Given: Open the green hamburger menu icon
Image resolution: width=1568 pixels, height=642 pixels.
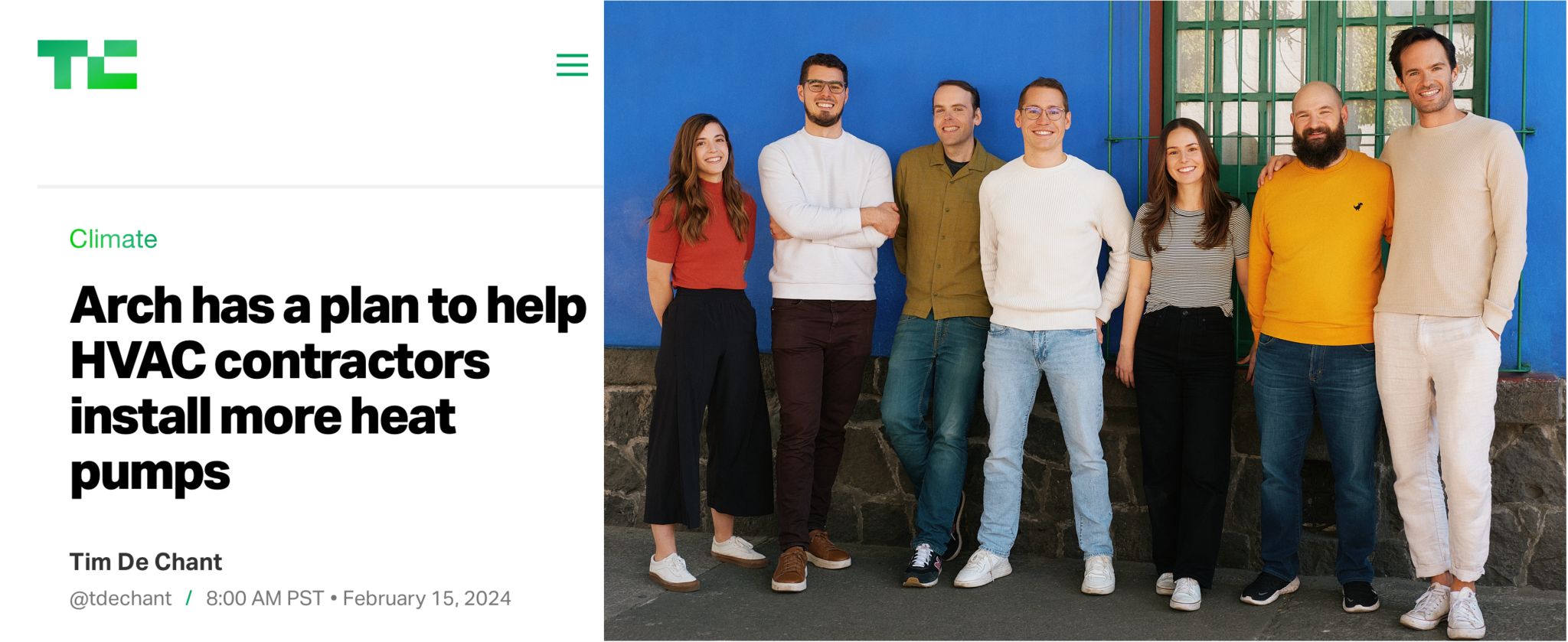Looking at the screenshot, I should (x=572, y=64).
